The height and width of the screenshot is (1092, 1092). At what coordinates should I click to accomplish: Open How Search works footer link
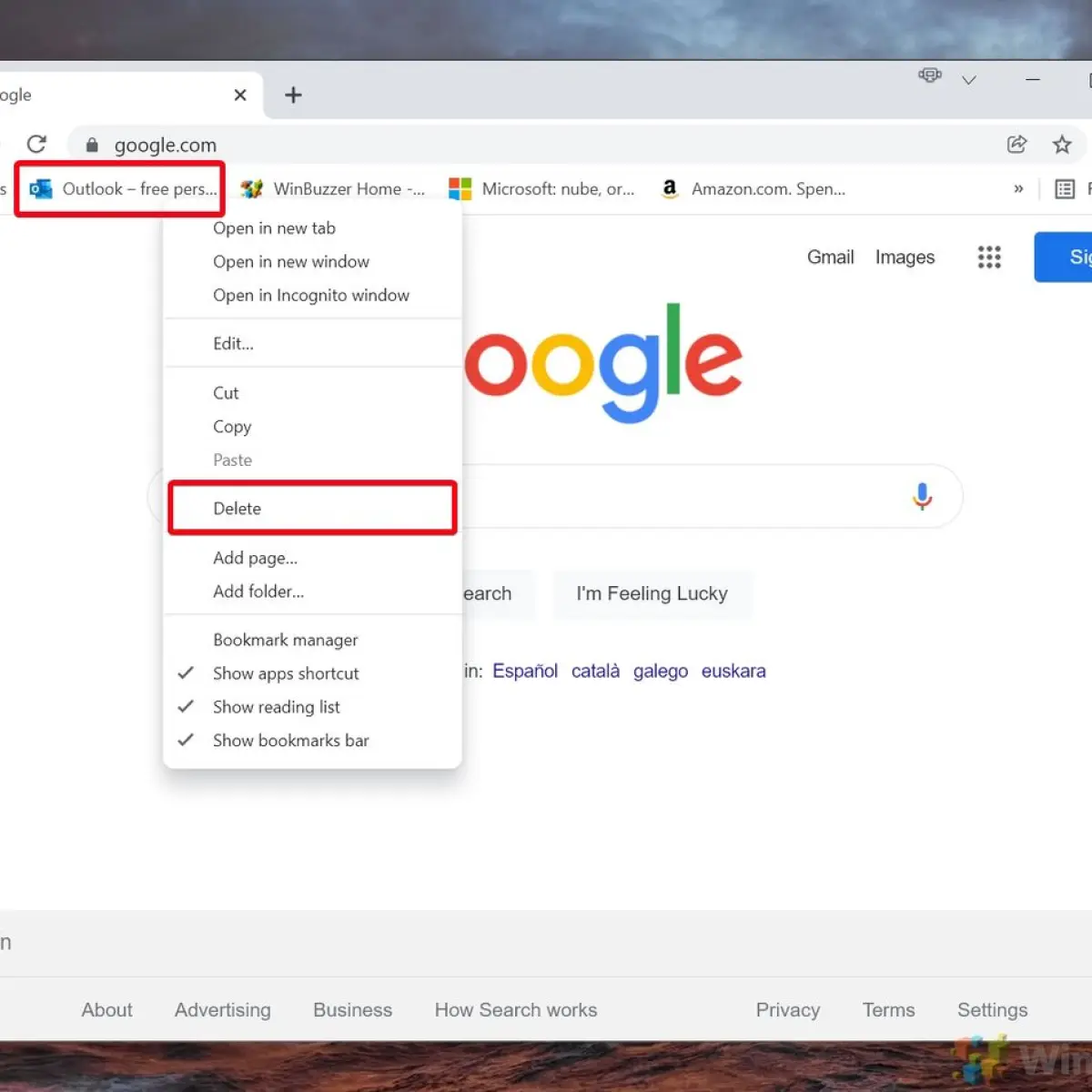[516, 1010]
